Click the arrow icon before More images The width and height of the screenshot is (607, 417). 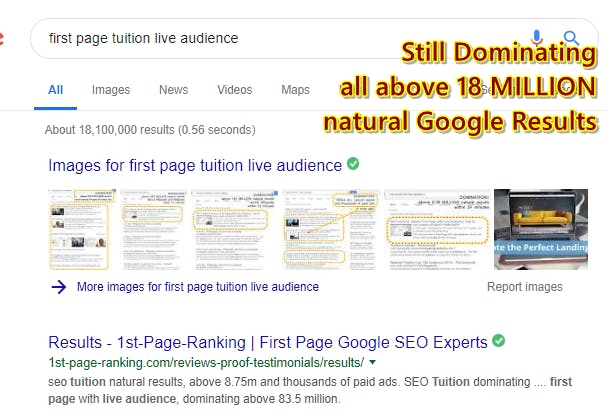click(59, 287)
